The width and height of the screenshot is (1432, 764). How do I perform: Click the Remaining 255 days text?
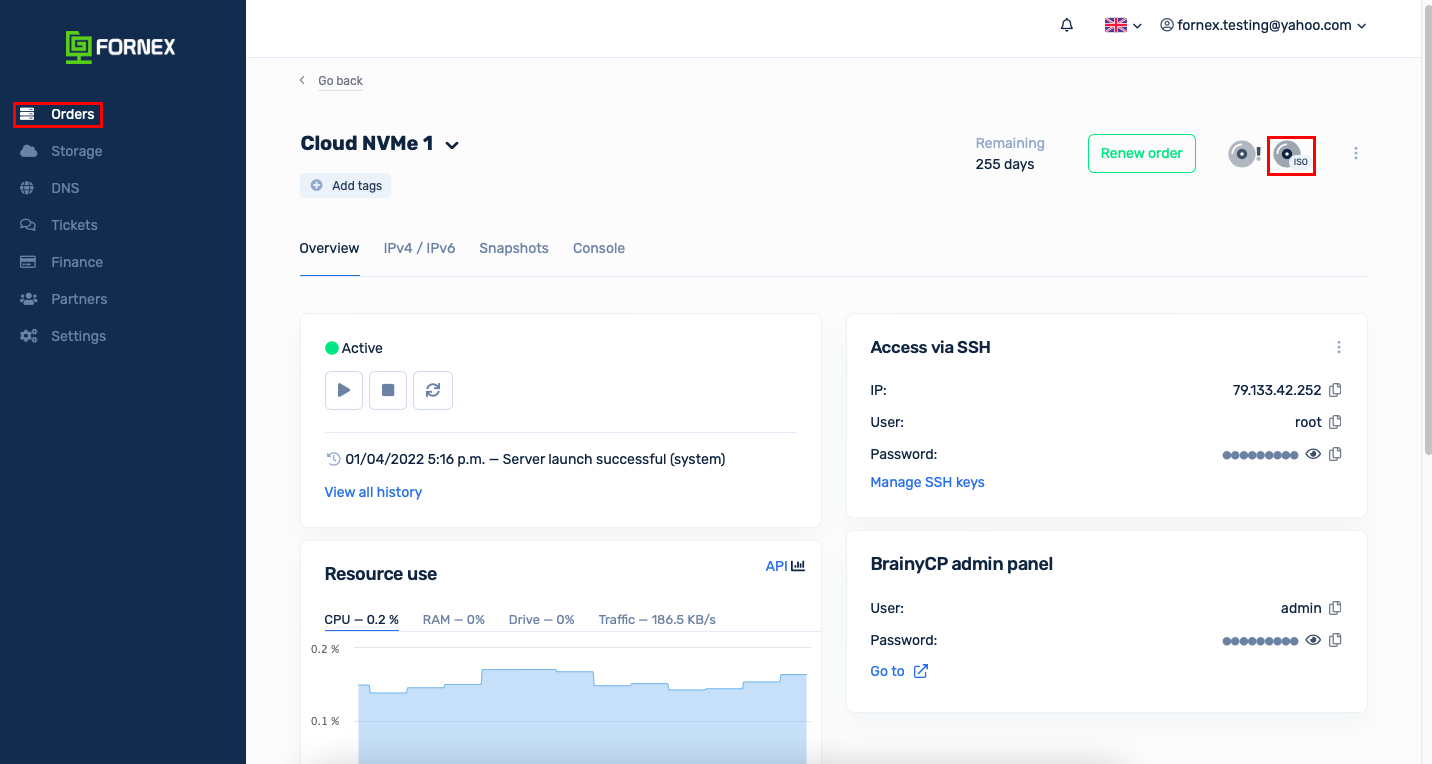(x=1010, y=154)
